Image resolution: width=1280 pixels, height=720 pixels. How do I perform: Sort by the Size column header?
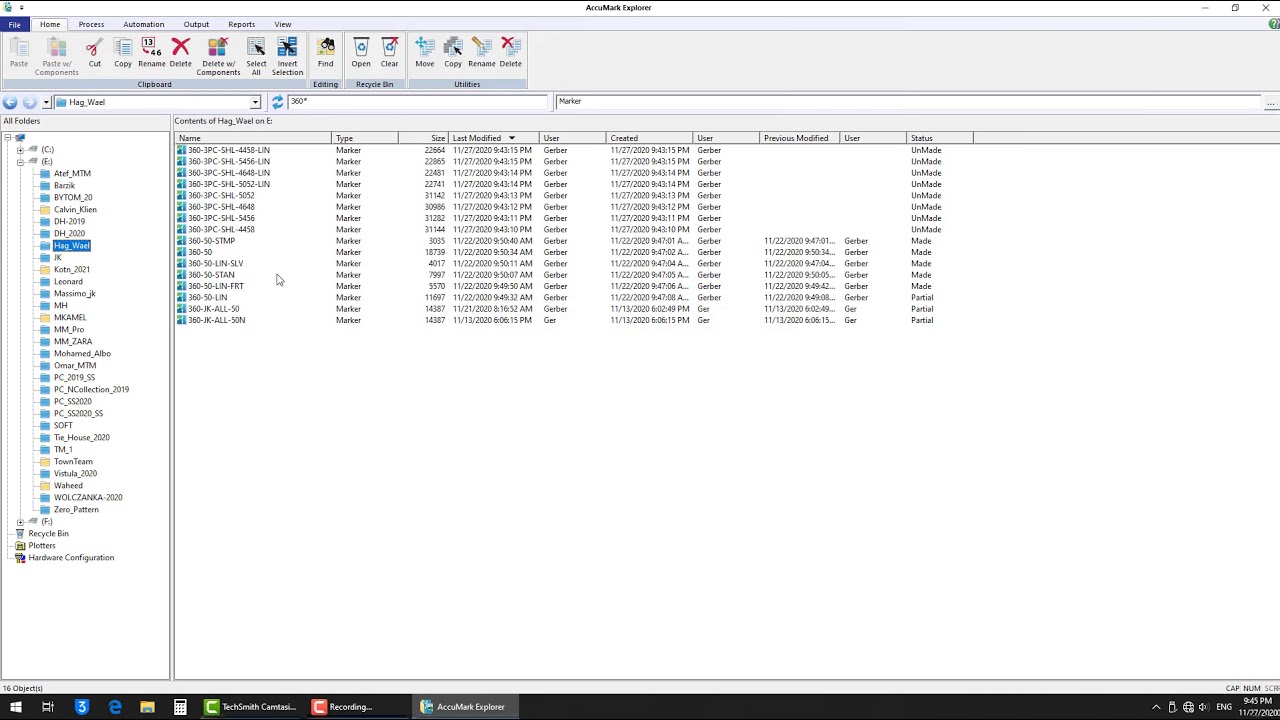[423, 138]
